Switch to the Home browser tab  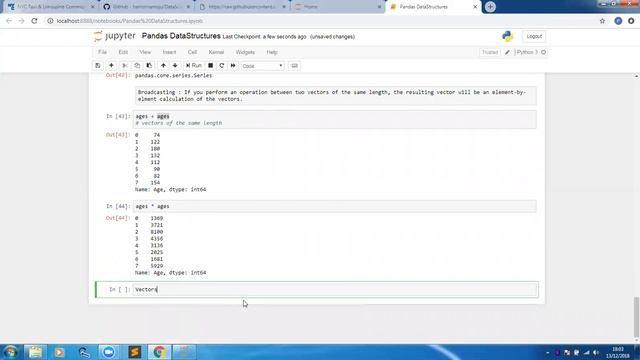(x=338, y=7)
